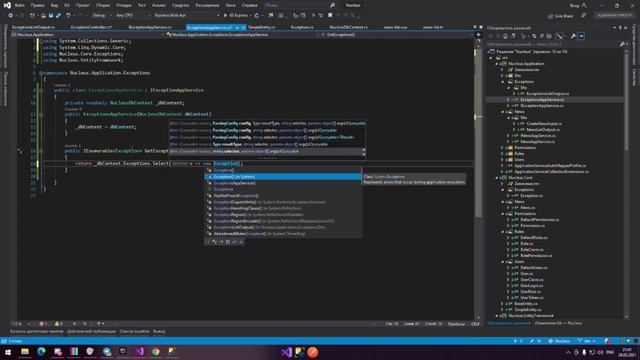Open the Nucleus.Application project navigation dropdown
Image resolution: width=640 pixels, height=360 pixels.
88,35
